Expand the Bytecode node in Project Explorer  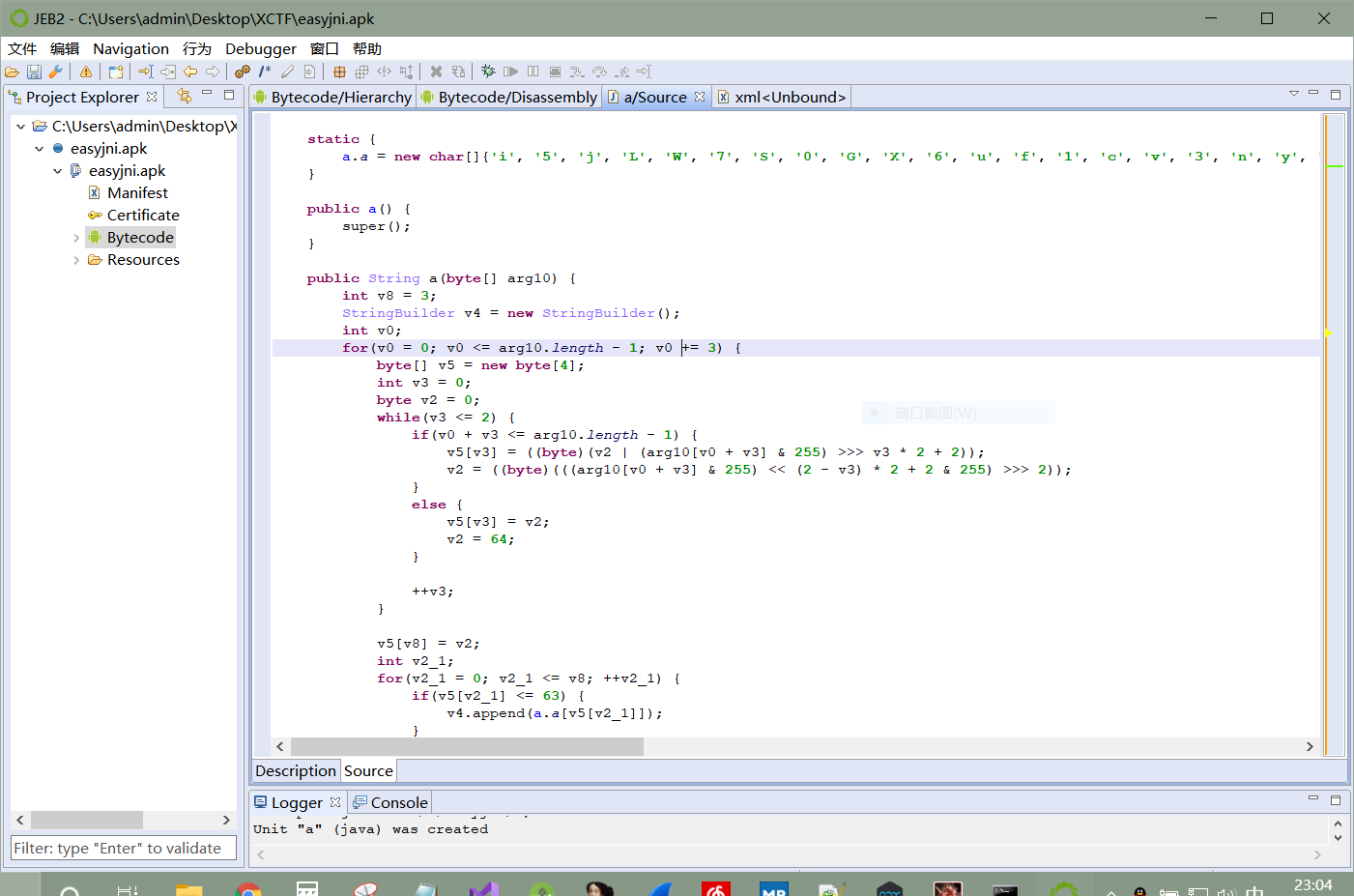pyautogui.click(x=76, y=237)
